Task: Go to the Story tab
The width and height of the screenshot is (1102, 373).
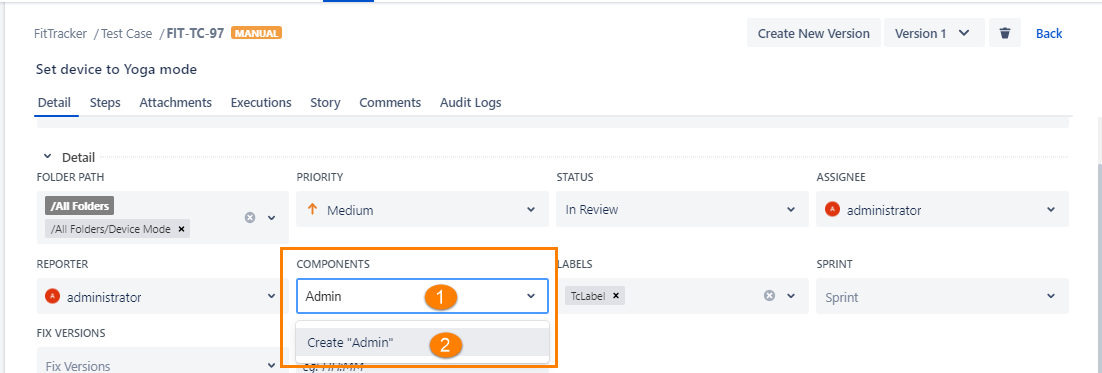Action: 325,103
